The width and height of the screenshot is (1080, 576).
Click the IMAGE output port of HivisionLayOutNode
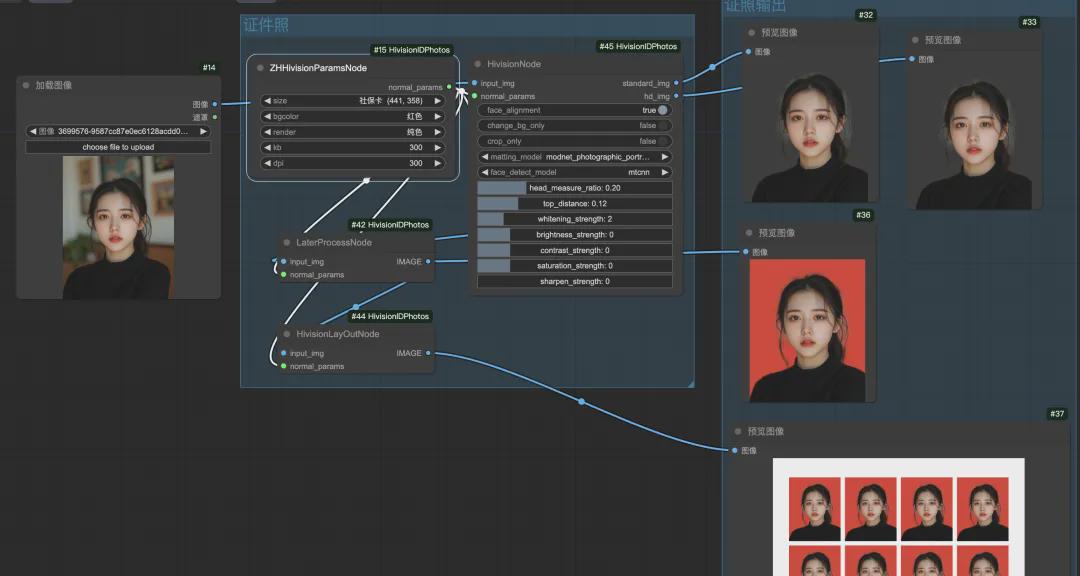428,353
